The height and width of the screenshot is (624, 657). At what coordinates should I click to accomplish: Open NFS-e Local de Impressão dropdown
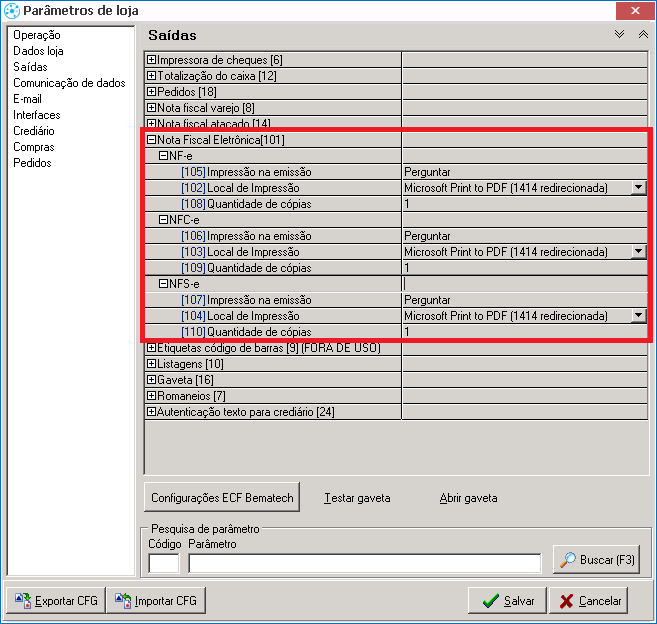pyautogui.click(x=639, y=316)
